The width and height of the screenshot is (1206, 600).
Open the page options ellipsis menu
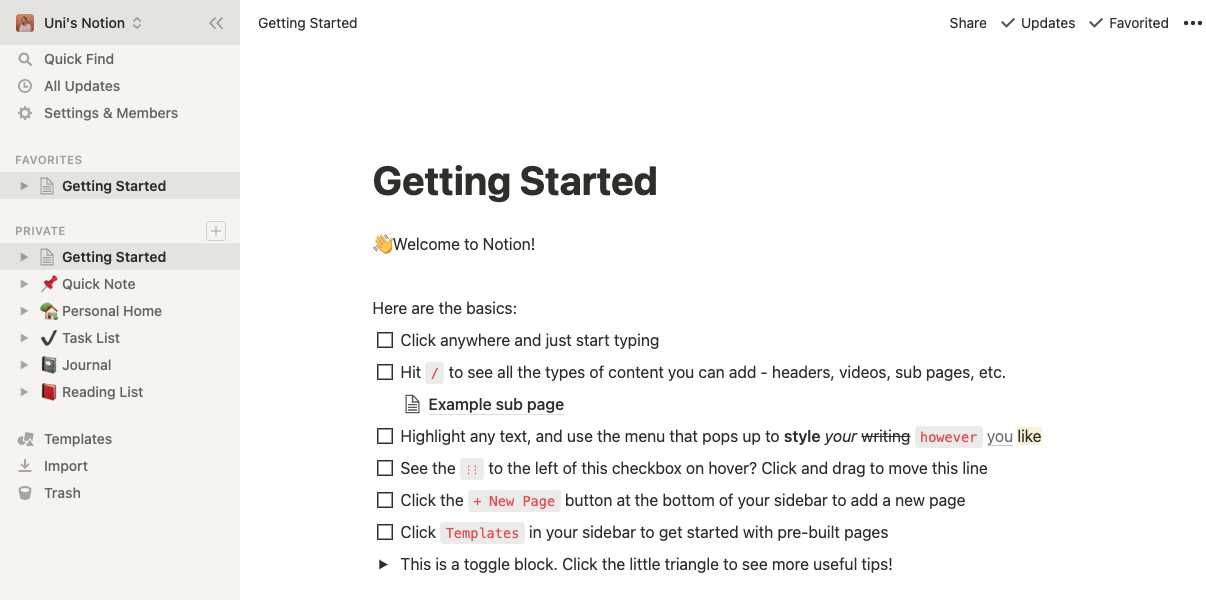[1192, 23]
